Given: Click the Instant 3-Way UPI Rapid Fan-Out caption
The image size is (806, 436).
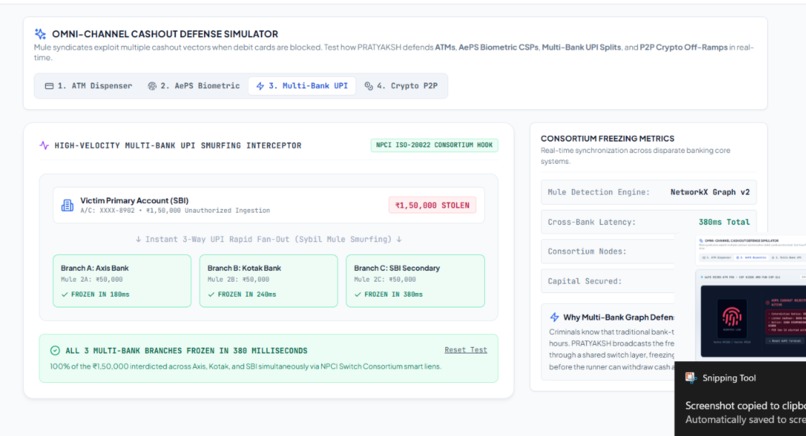Looking at the screenshot, I should tap(268, 239).
